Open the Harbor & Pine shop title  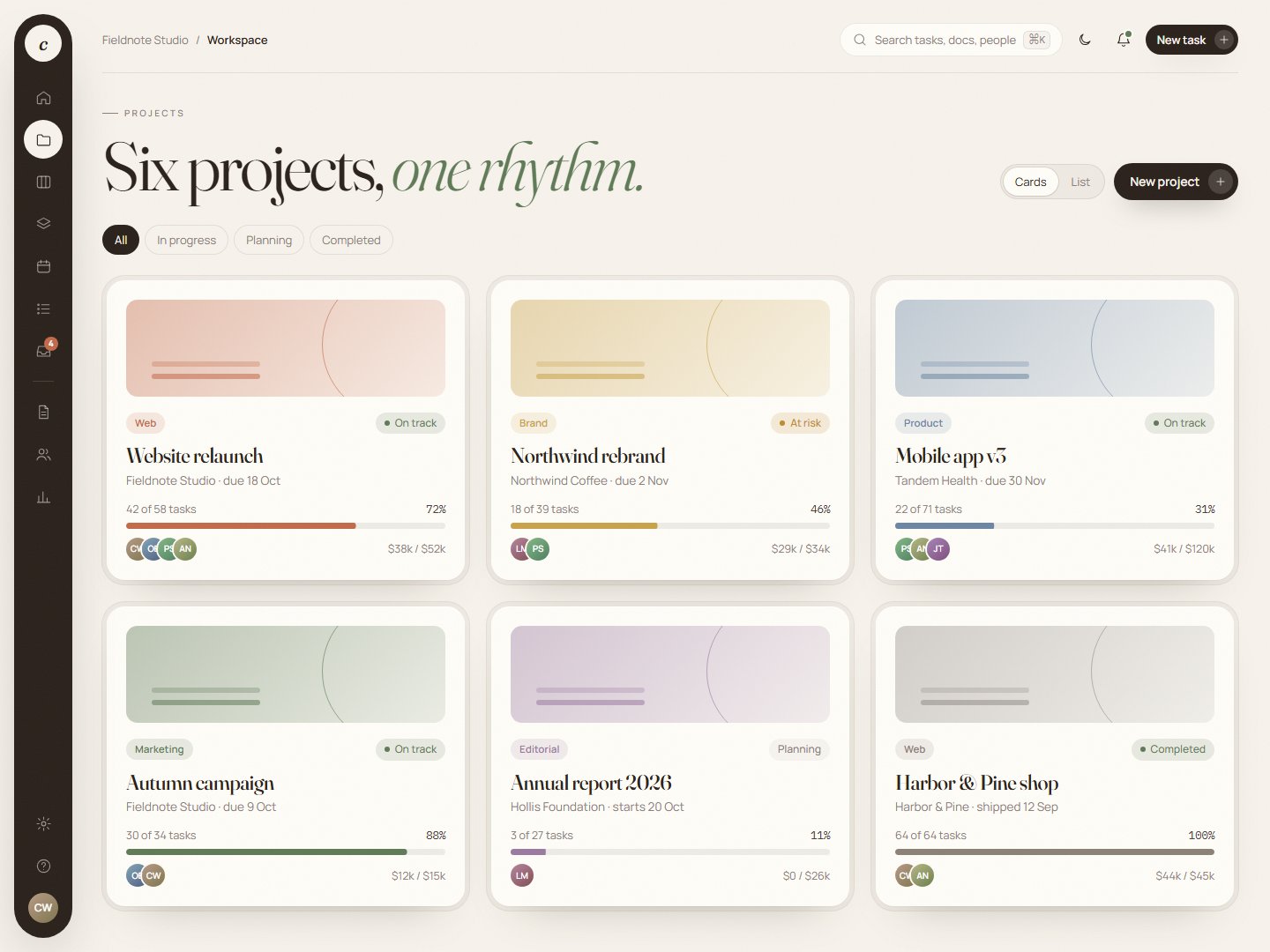click(977, 783)
